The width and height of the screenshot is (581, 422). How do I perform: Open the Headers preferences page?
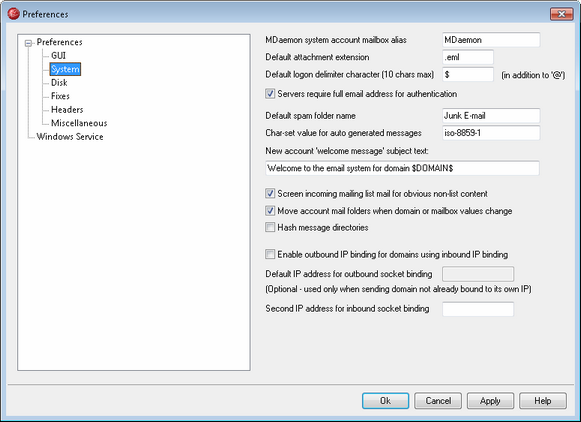[67, 110]
